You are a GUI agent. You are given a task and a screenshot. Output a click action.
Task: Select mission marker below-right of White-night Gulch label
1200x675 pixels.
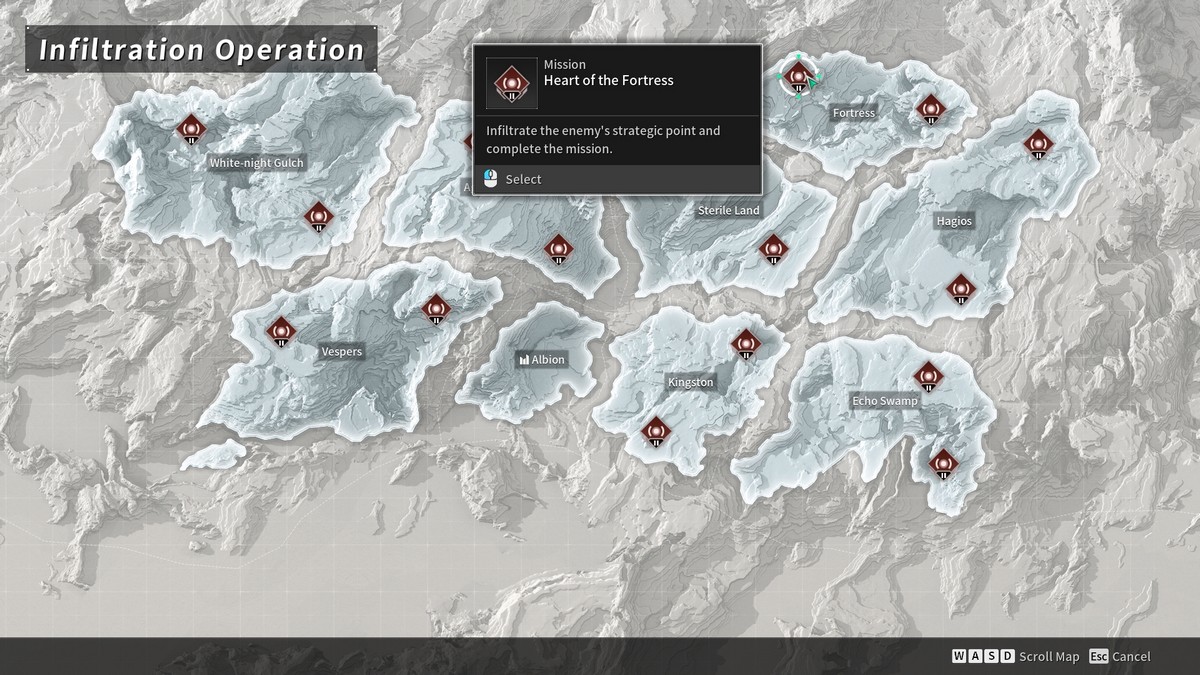click(318, 214)
